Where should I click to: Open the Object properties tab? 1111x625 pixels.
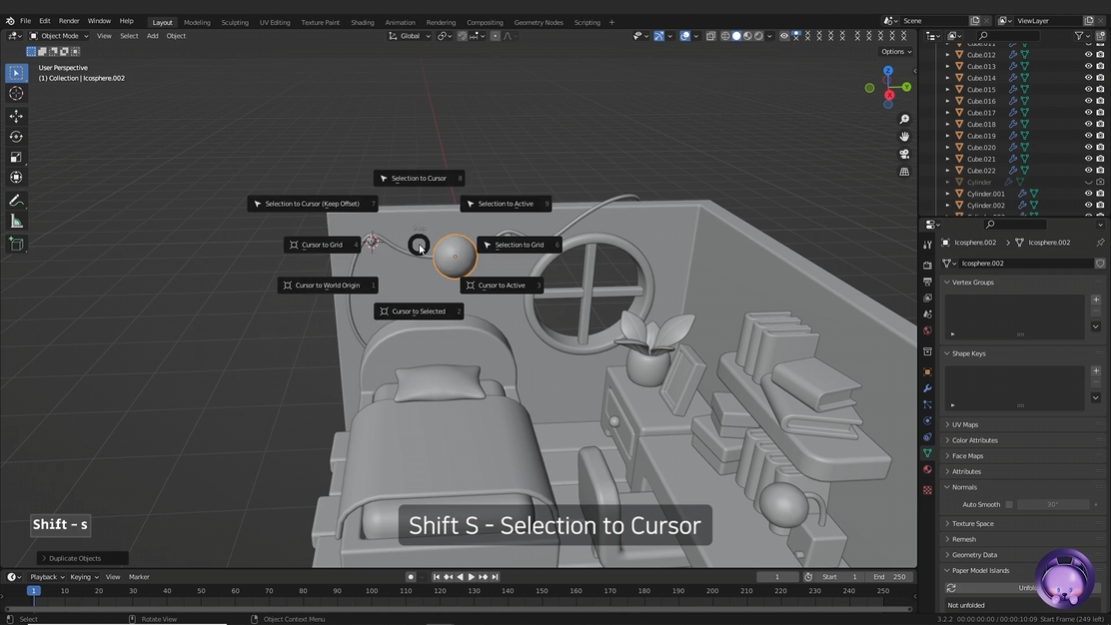coord(927,372)
